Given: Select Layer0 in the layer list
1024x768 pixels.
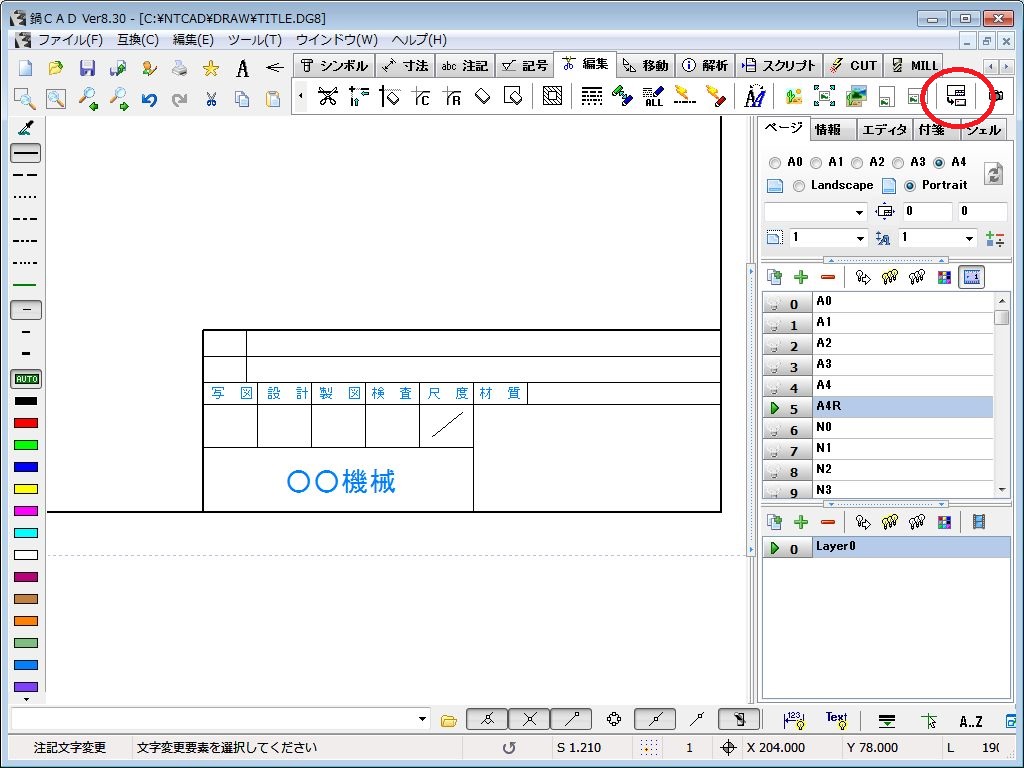Looking at the screenshot, I should pyautogui.click(x=886, y=547).
